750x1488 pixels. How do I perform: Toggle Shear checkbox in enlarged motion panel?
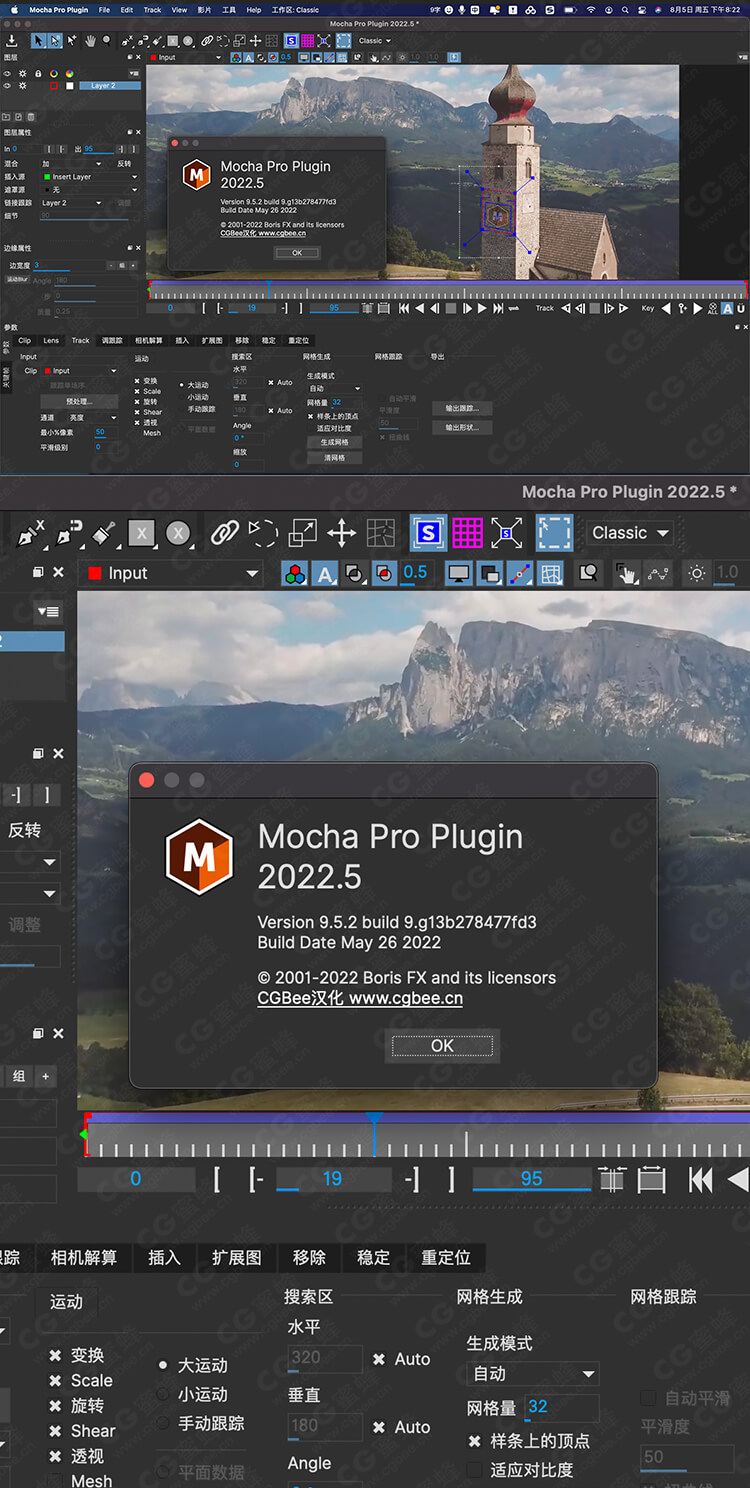pyautogui.click(x=55, y=1431)
